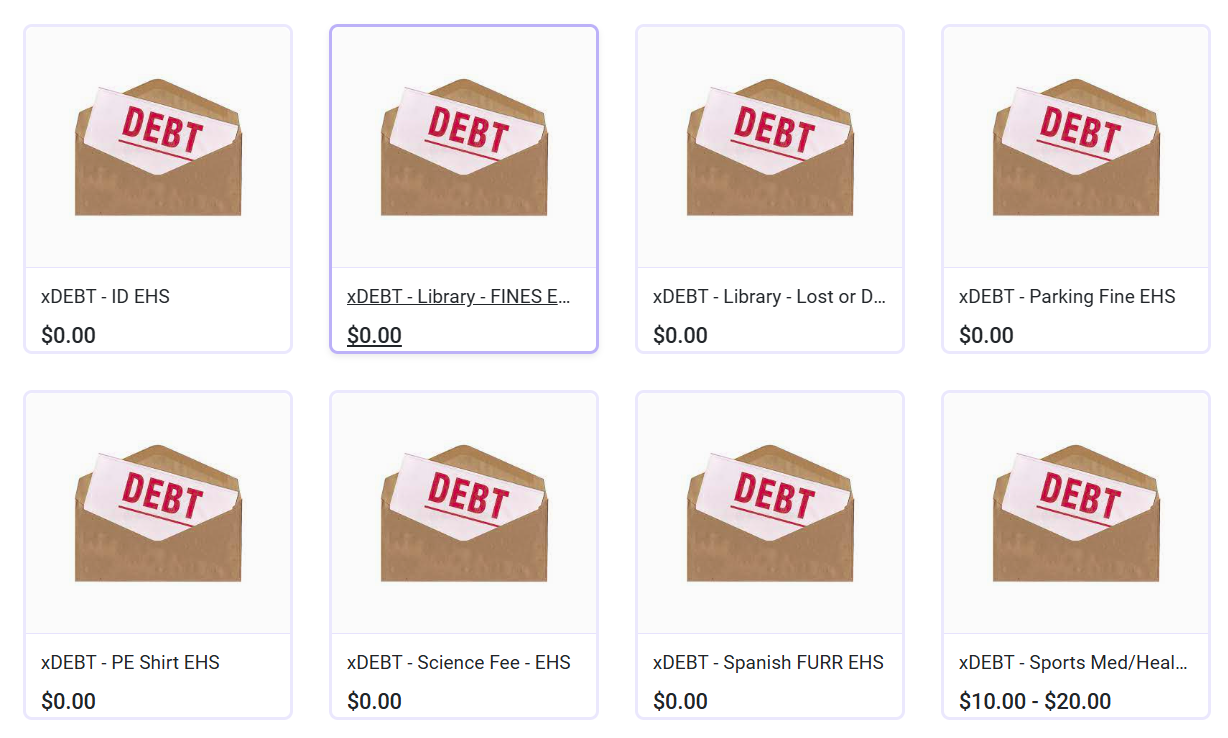Click the Spanish FURR EHS product picture

coord(769,511)
